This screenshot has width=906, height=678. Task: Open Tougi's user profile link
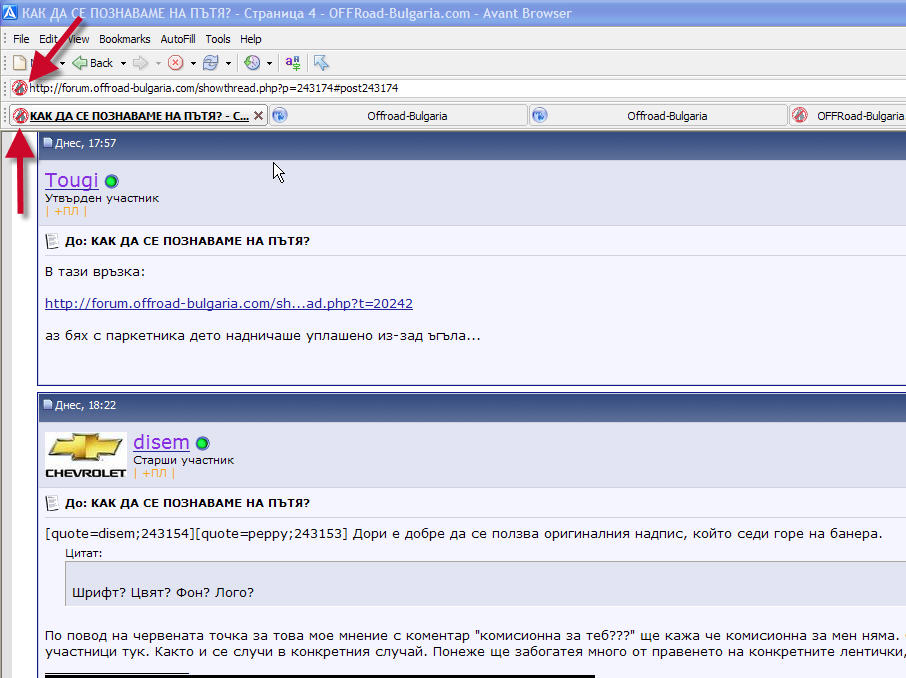72,180
